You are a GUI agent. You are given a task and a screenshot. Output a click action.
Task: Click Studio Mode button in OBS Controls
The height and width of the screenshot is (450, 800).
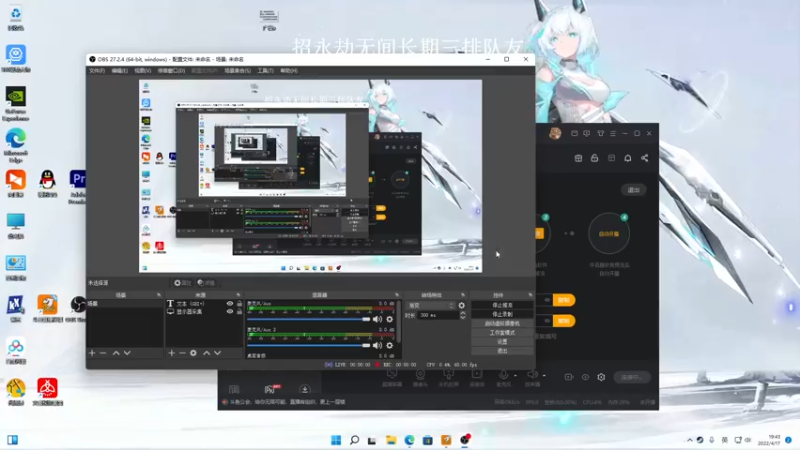[502, 333]
